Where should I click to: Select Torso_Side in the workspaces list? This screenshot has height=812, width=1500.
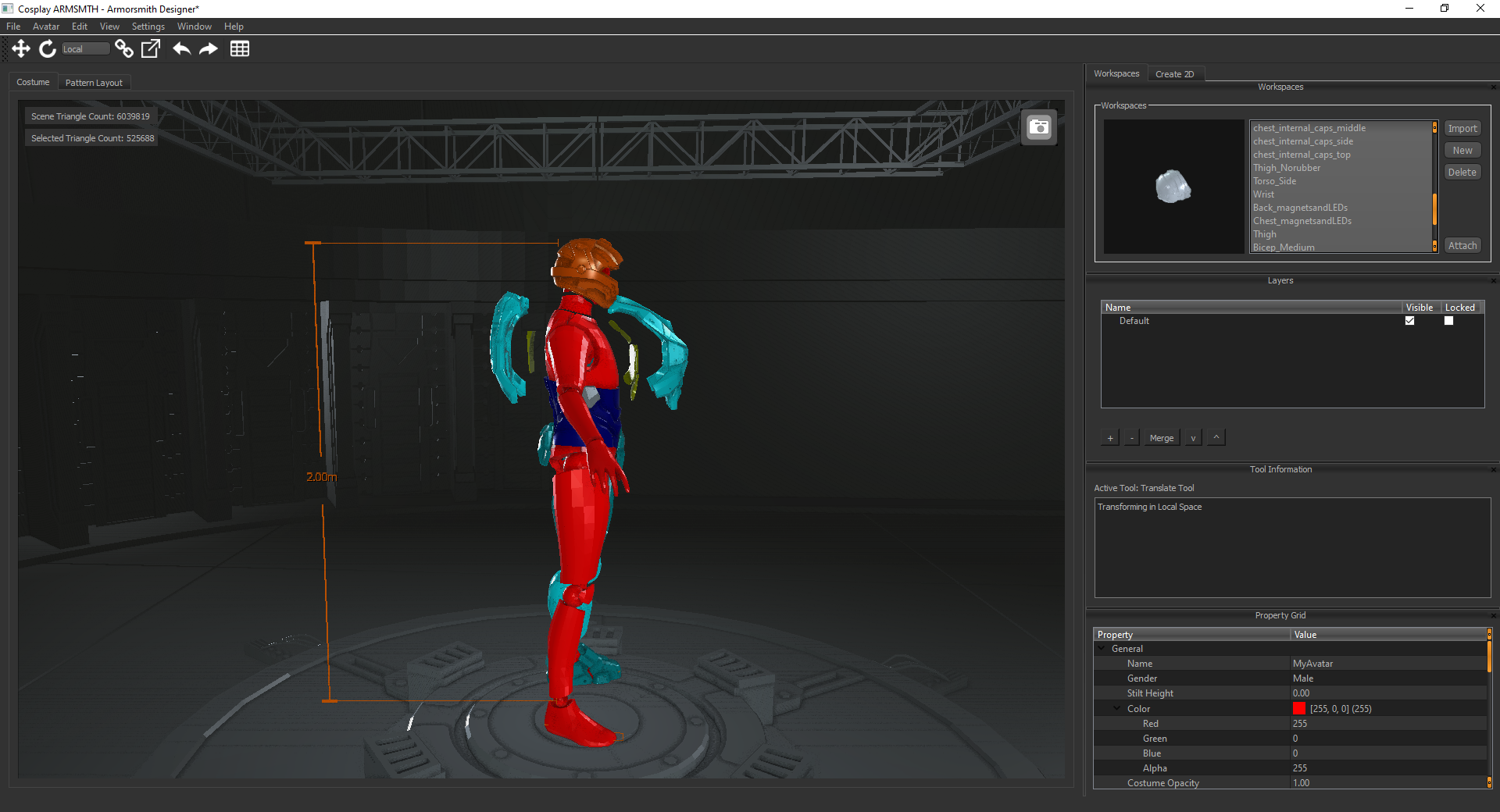[1274, 181]
